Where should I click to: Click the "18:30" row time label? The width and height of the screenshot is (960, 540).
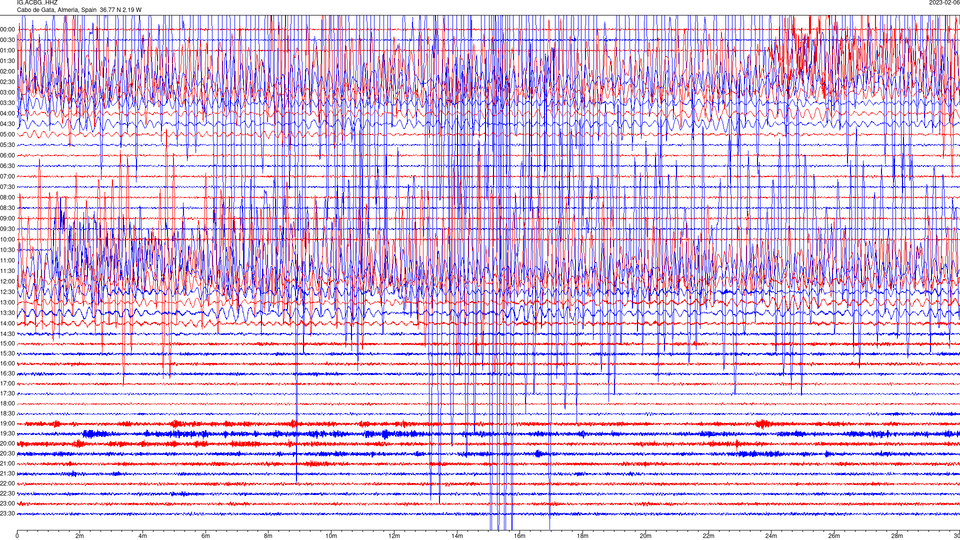7,413
